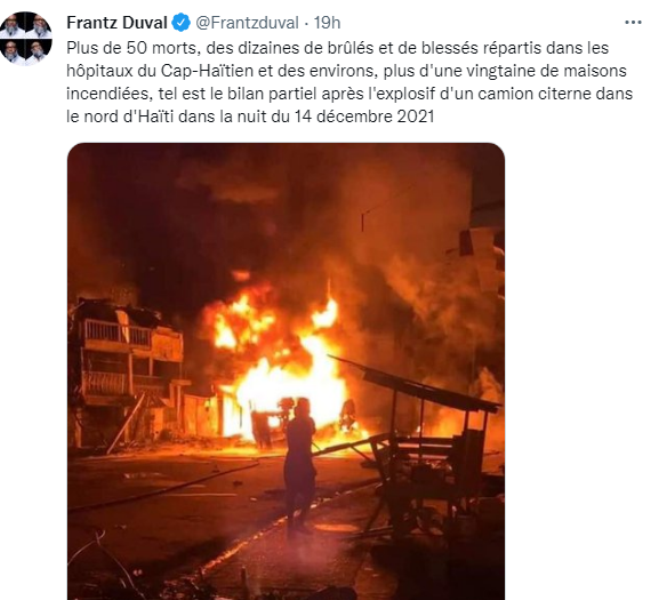This screenshot has height=600, width=650.
Task: Open the attached fire photo
Action: click(x=286, y=371)
